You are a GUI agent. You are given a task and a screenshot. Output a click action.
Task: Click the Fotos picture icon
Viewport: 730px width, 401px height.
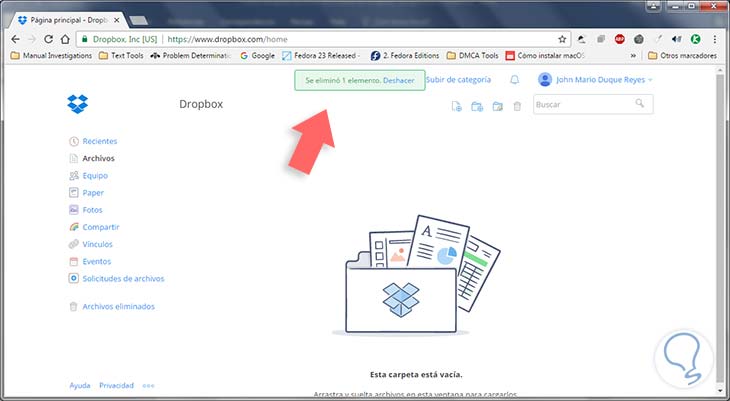[x=74, y=210]
